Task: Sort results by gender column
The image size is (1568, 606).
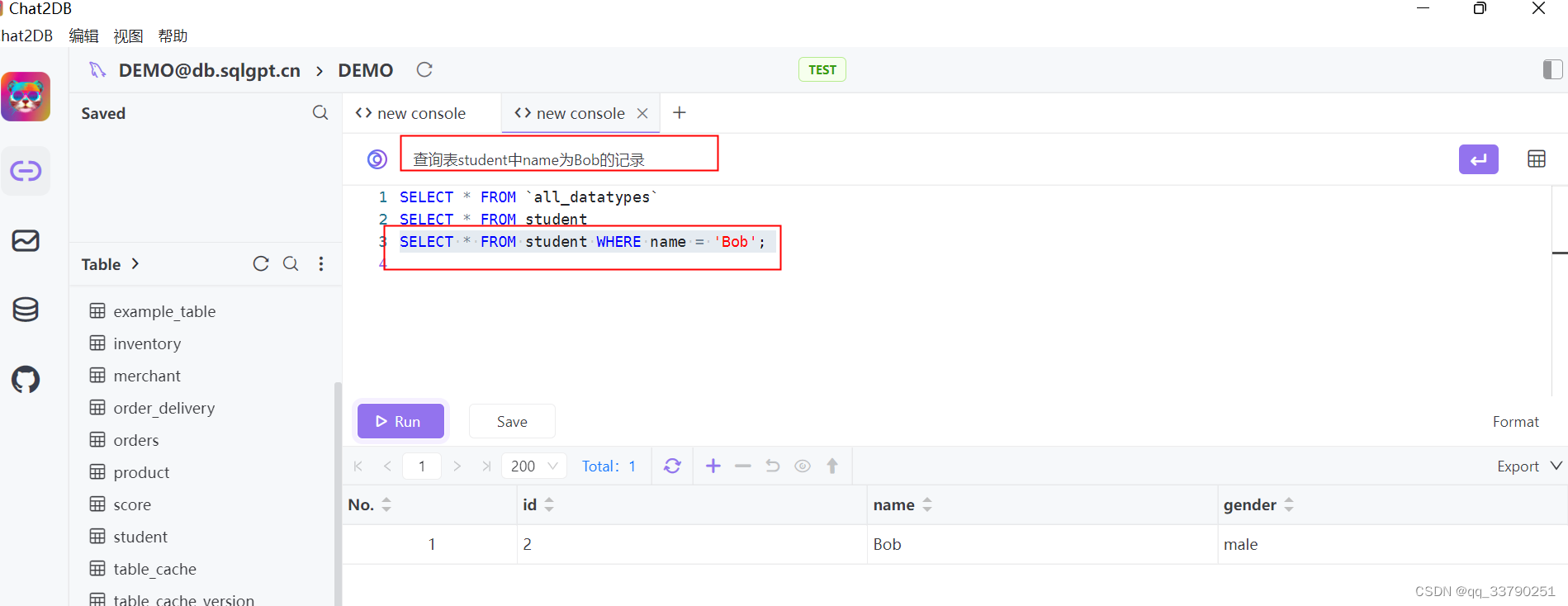Action: point(1289,504)
